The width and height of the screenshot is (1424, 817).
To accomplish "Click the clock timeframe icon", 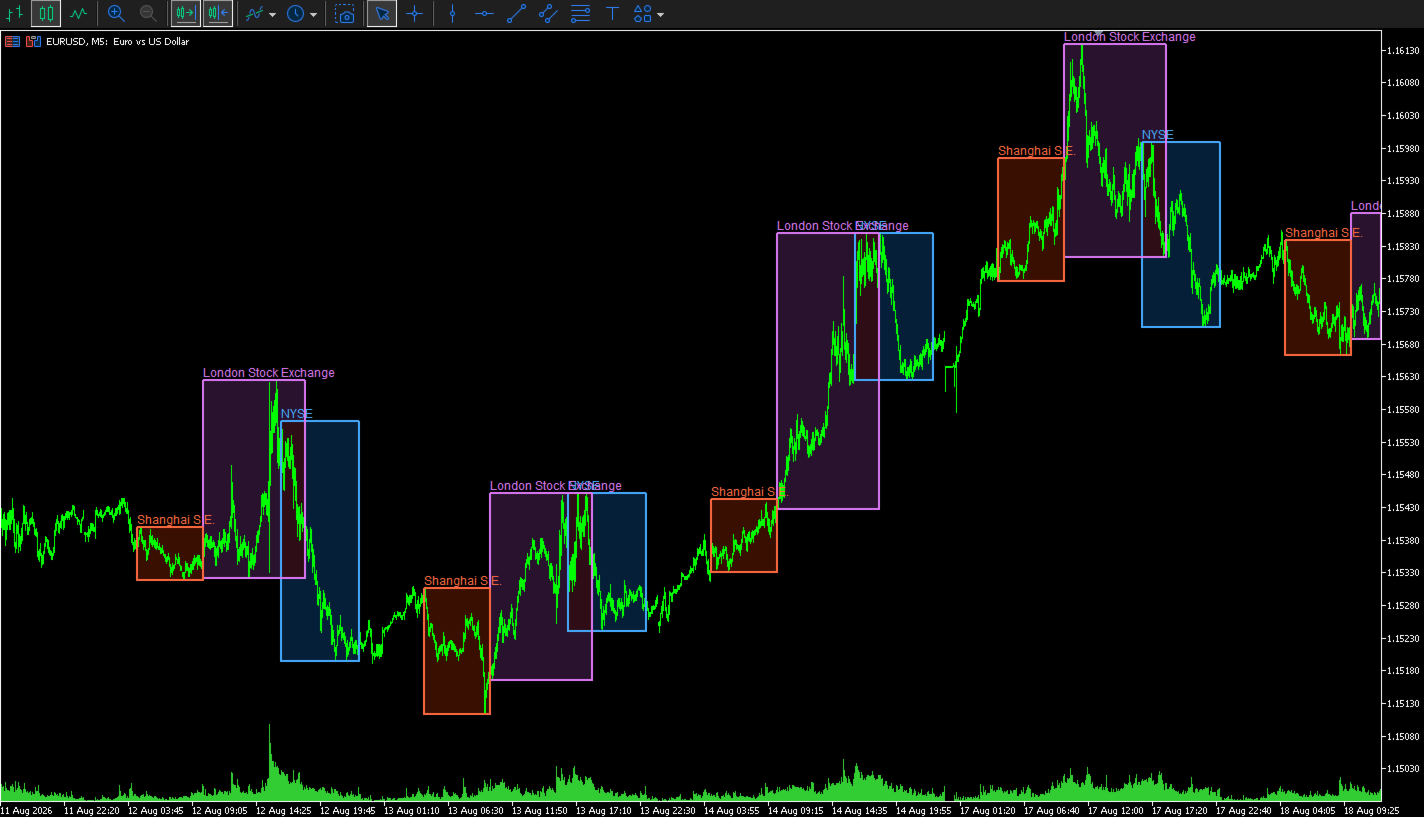I will (296, 14).
